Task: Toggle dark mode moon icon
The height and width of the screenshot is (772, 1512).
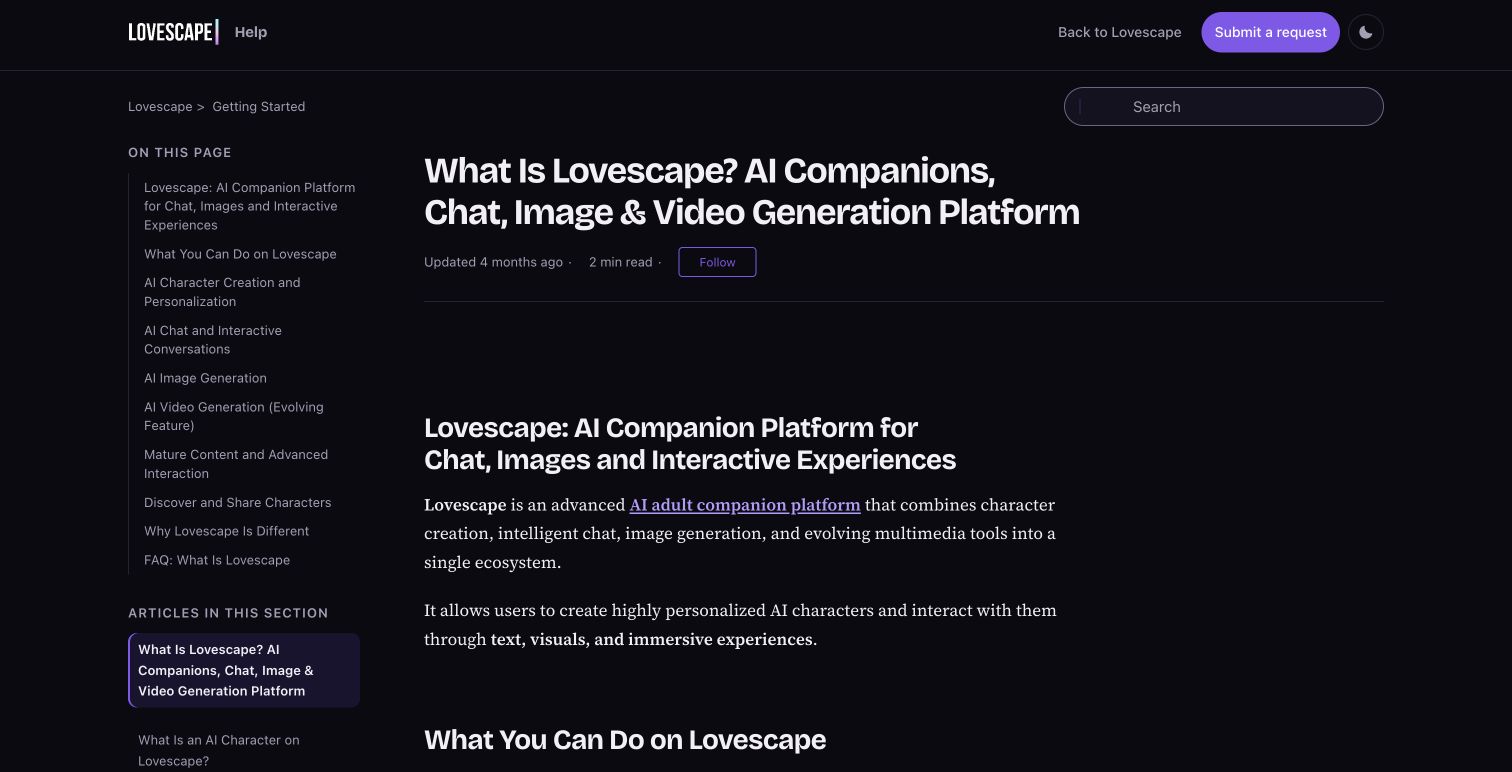Action: click(1366, 32)
